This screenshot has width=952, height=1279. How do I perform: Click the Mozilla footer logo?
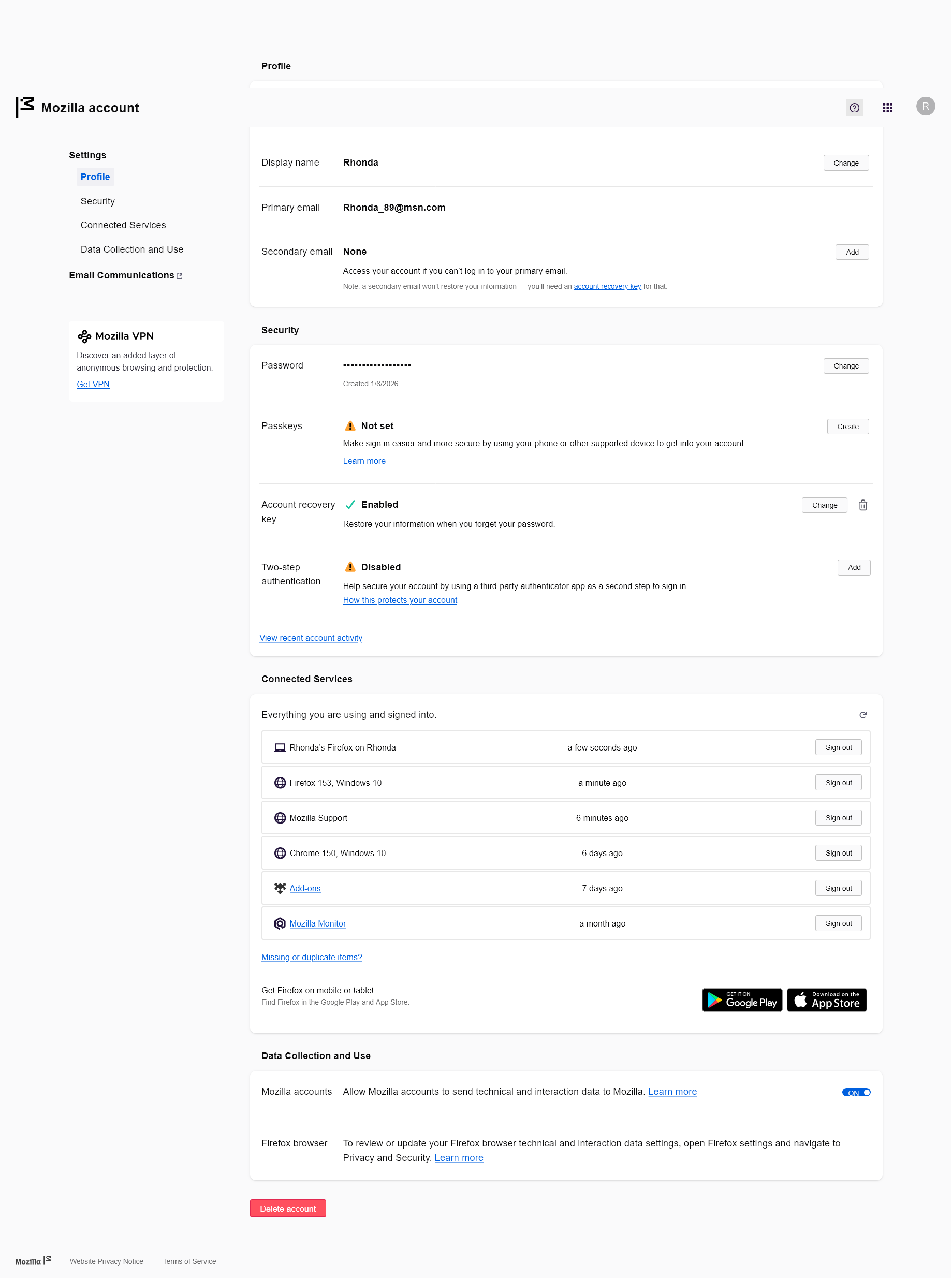(x=33, y=1261)
